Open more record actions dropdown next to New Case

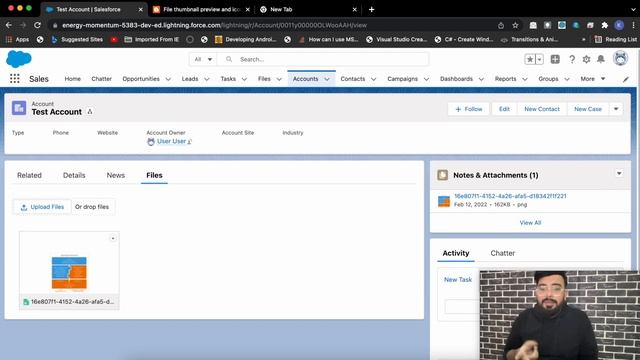pyautogui.click(x=616, y=109)
